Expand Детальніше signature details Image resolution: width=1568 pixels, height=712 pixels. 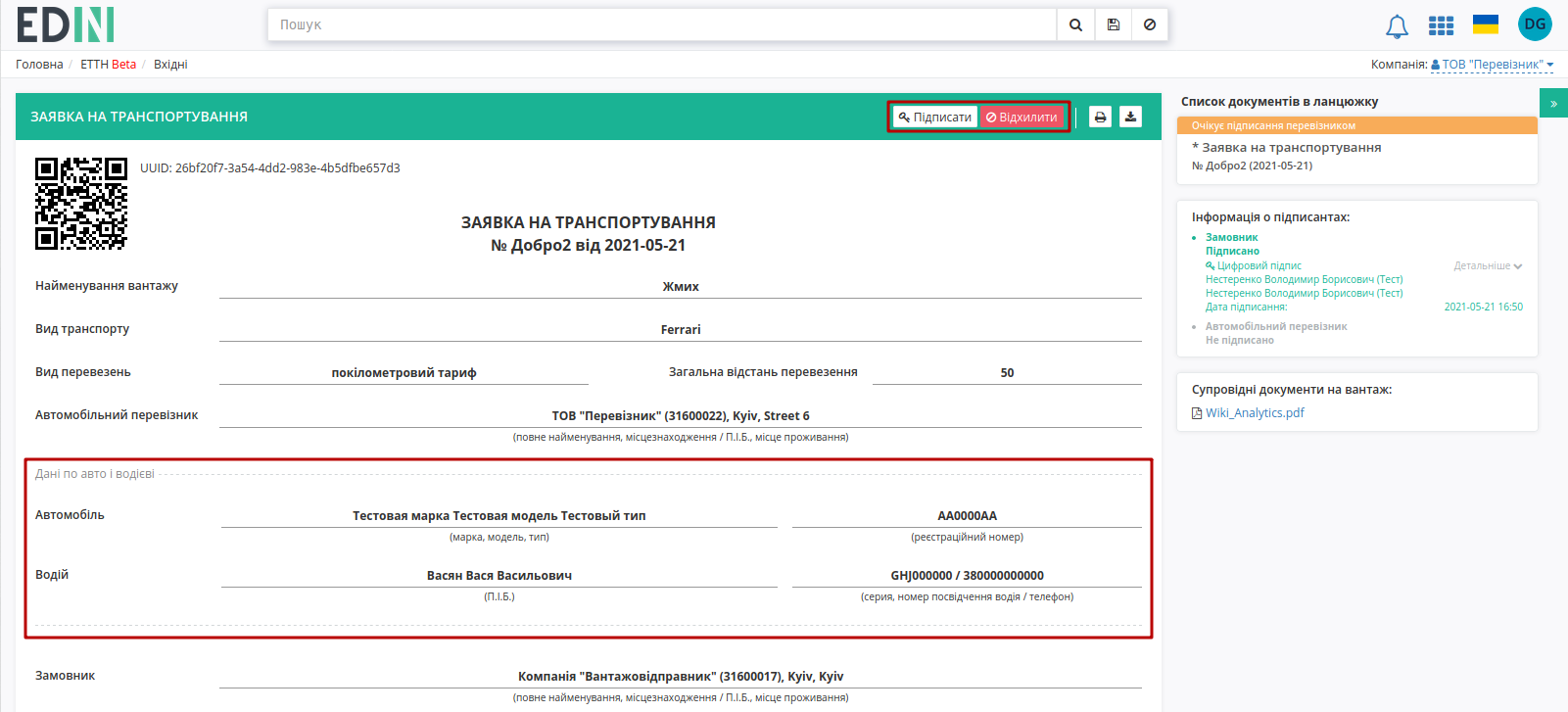(1488, 265)
